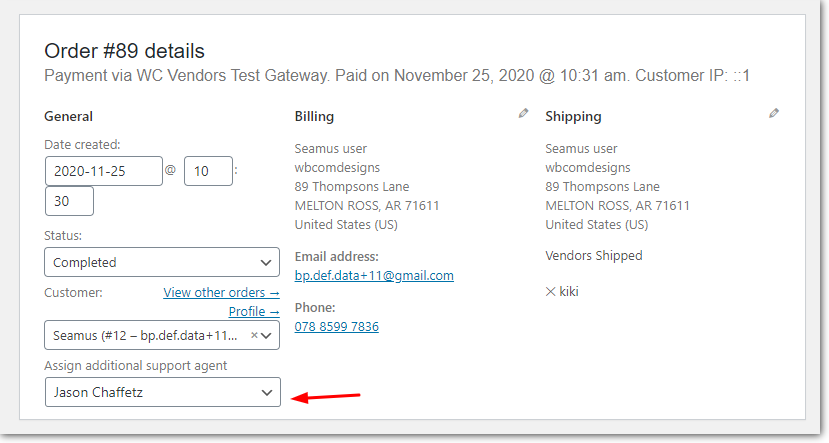Open the Status dropdown showing Completed
The width and height of the screenshot is (829, 443).
click(162, 262)
